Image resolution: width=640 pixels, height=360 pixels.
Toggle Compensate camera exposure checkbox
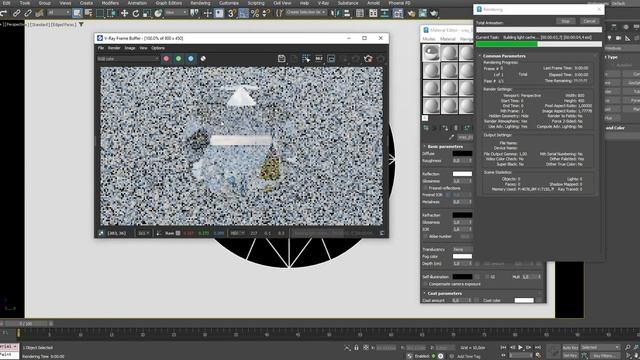pos(425,284)
